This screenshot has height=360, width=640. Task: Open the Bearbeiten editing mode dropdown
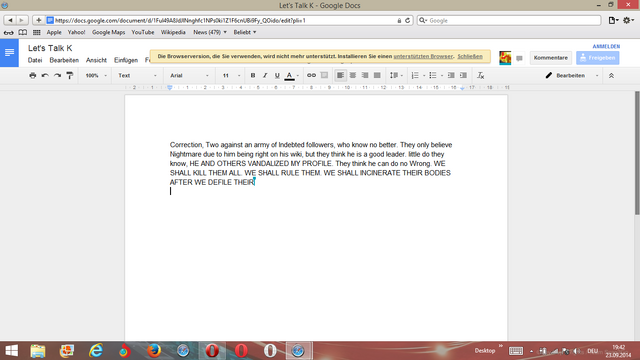(572, 76)
